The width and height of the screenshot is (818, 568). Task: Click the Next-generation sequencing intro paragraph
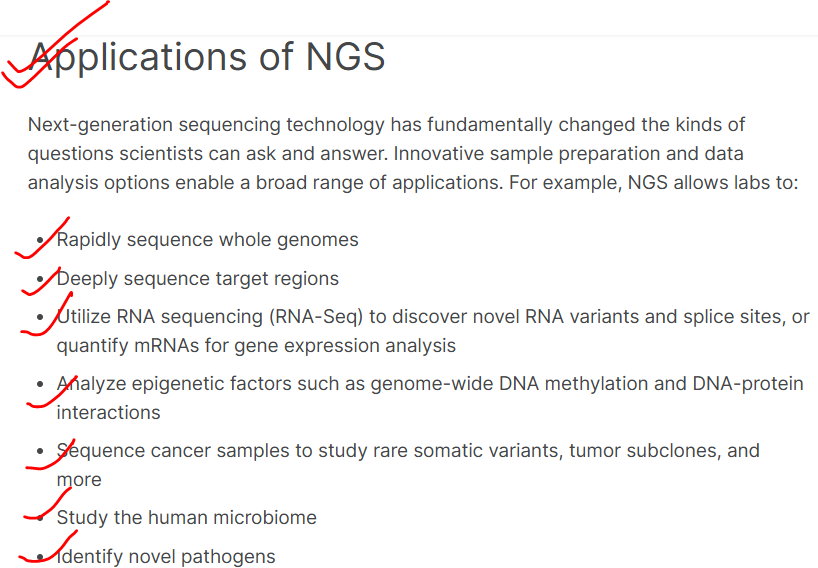[x=413, y=154]
